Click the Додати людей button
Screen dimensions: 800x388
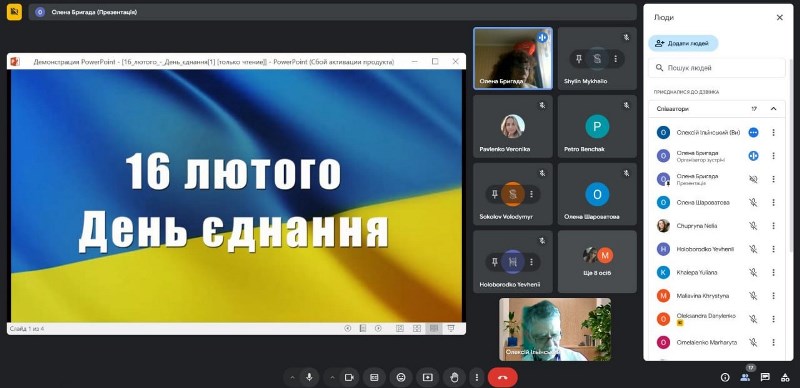683,43
